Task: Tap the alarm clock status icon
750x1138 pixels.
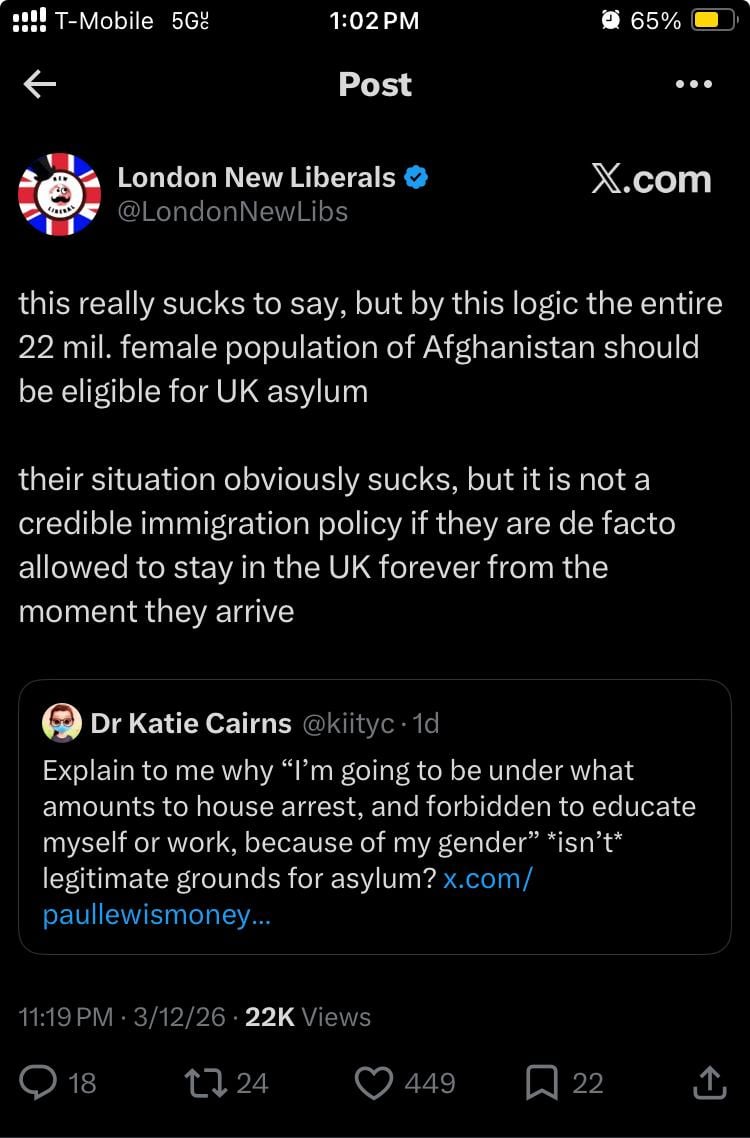Action: (611, 21)
